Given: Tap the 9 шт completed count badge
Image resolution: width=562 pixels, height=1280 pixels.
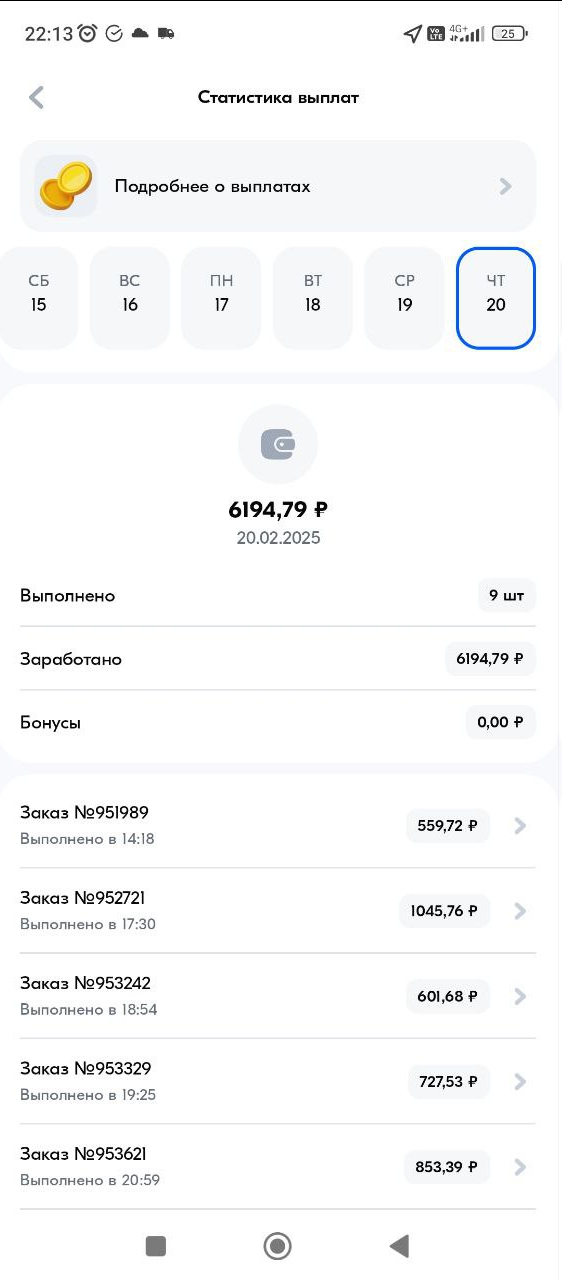Looking at the screenshot, I should tap(507, 595).
